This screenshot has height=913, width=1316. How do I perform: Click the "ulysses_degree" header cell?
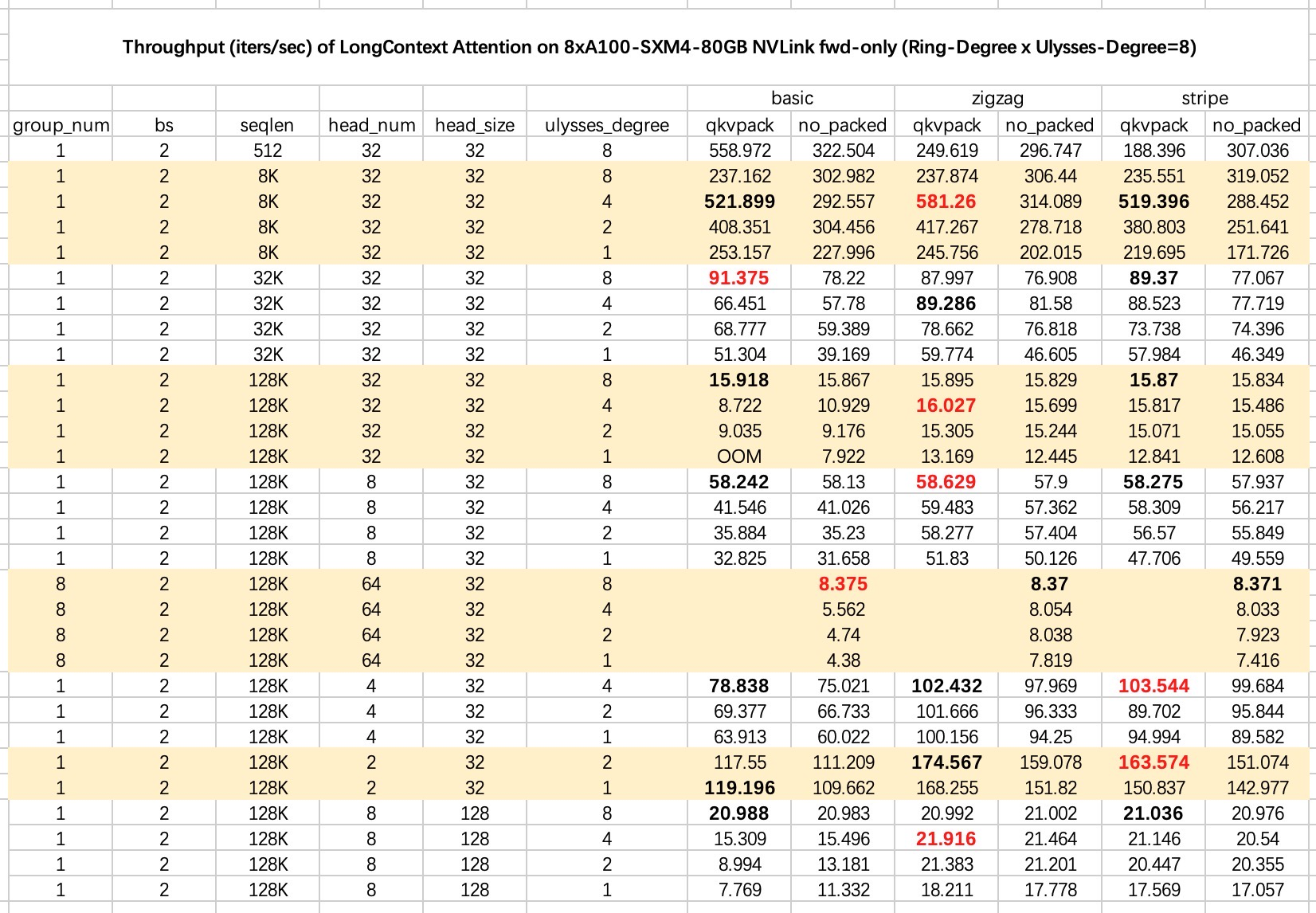[x=607, y=125]
